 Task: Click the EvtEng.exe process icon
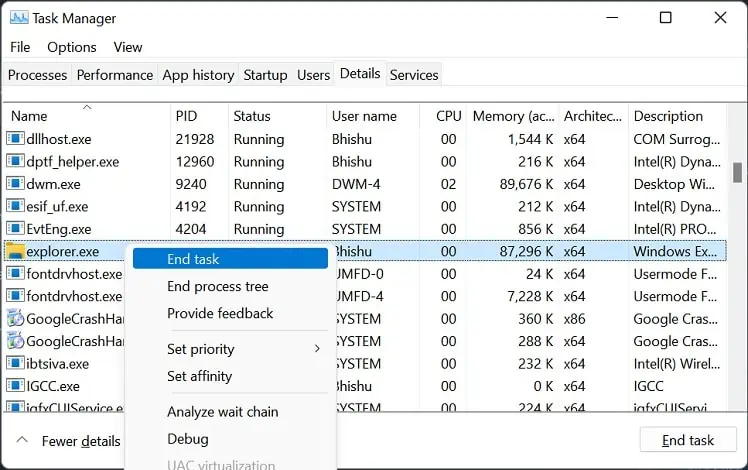15,228
